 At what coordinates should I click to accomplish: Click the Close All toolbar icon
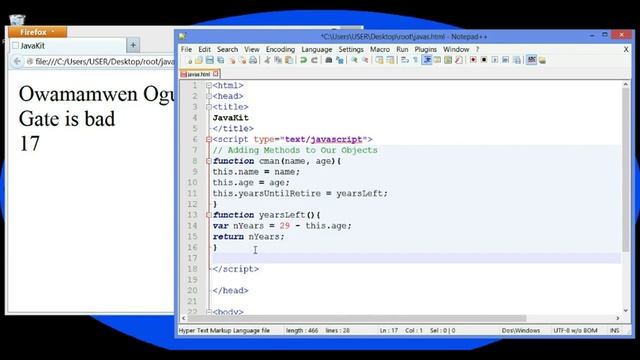[242, 60]
